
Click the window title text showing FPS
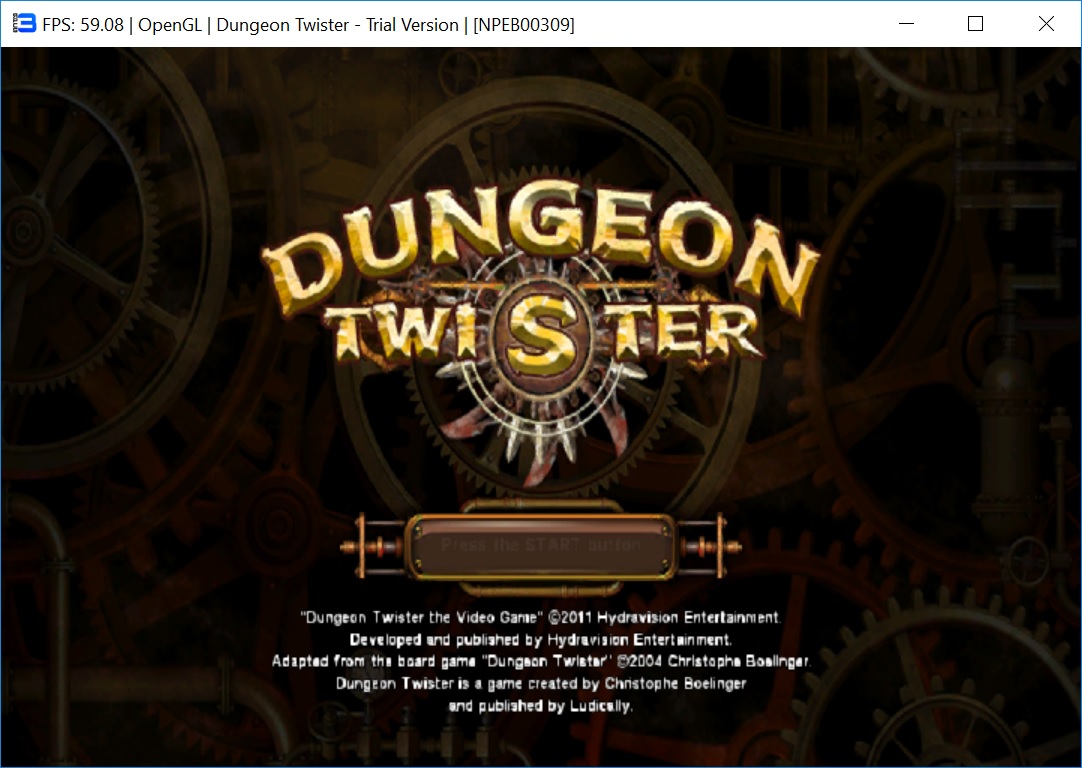click(x=308, y=25)
